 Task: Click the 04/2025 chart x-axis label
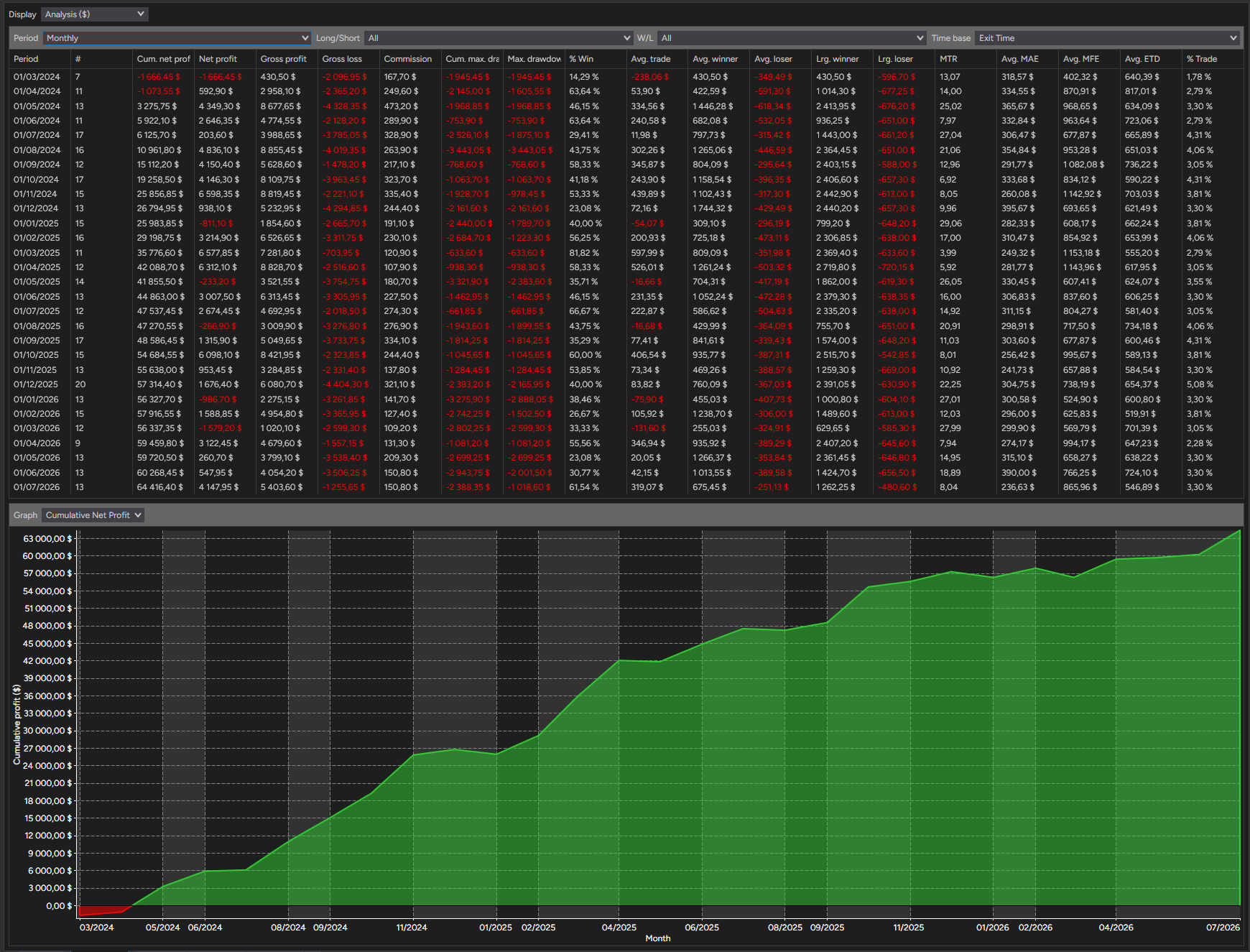pos(619,928)
